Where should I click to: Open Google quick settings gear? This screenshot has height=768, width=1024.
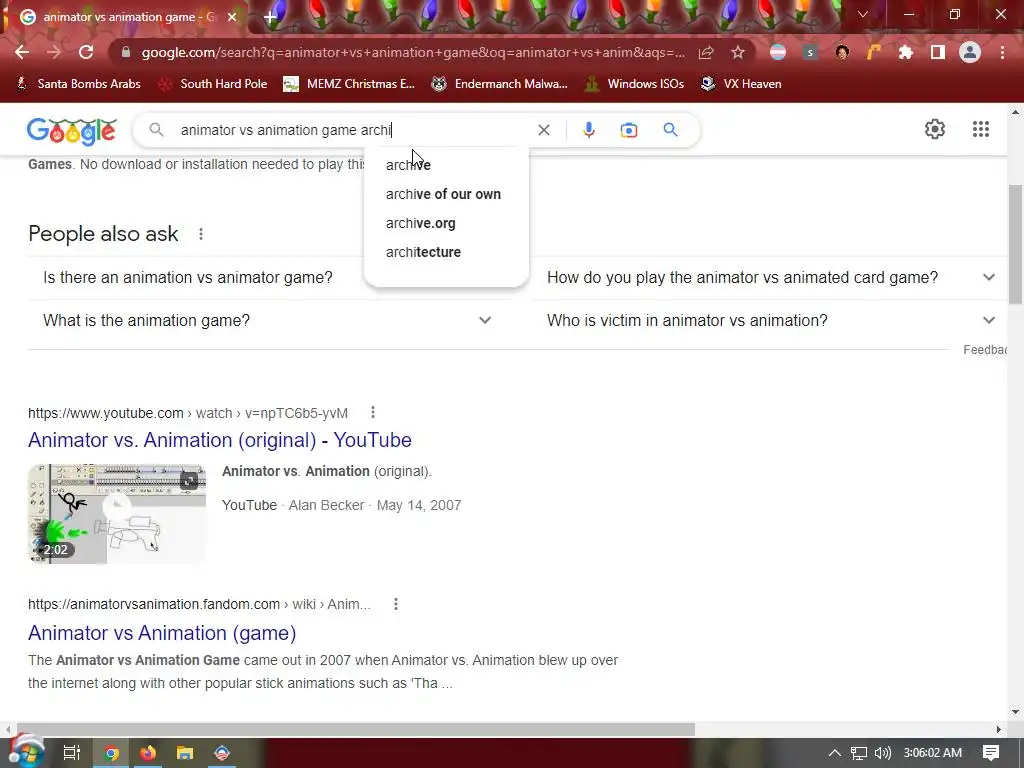point(935,129)
